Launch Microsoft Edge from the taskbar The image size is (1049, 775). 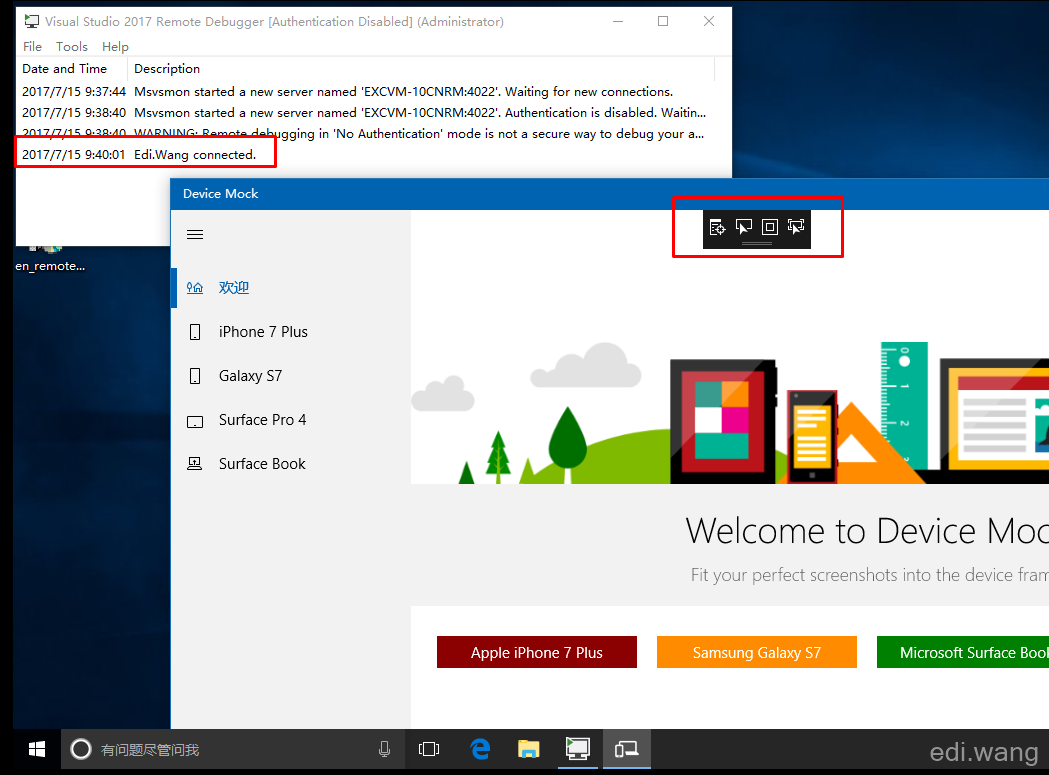[x=480, y=750]
